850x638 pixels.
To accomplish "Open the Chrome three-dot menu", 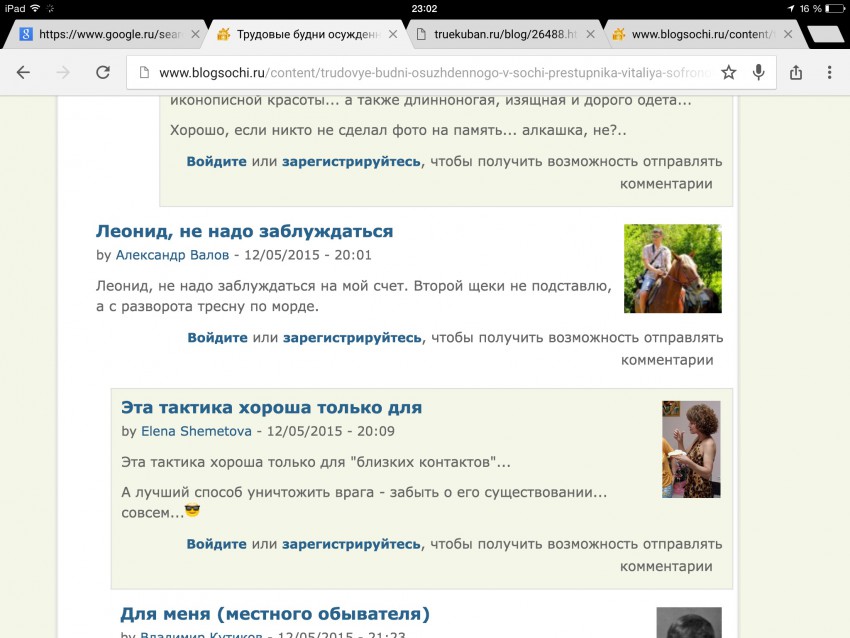I will [x=830, y=72].
